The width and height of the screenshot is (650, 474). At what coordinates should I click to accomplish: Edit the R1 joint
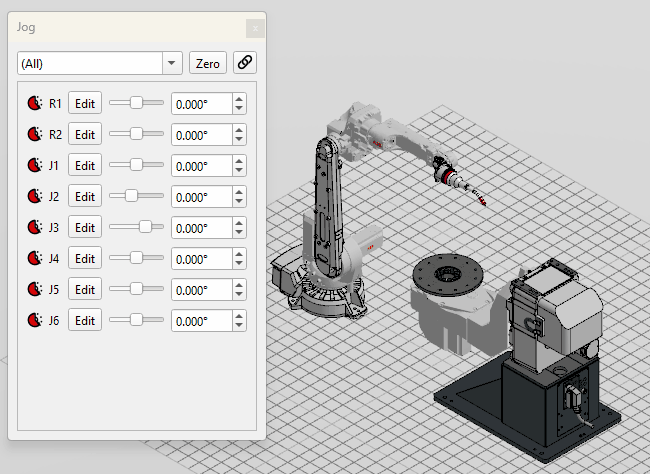(85, 103)
